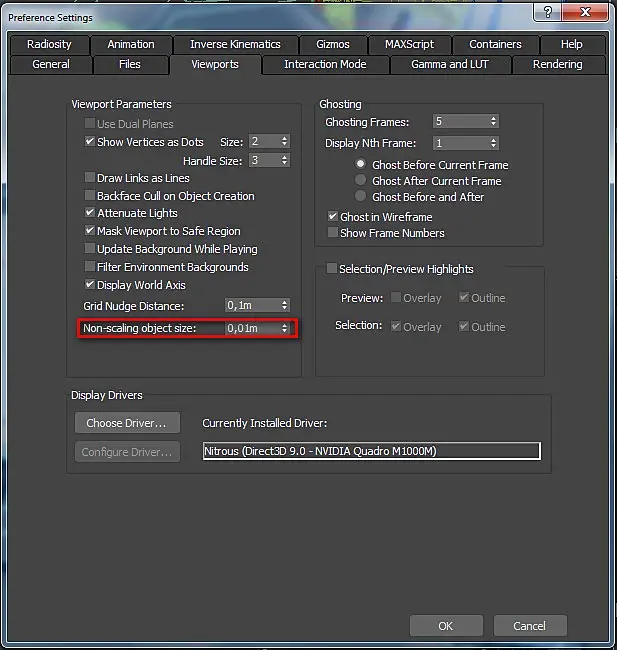Click the Display Nth Frame spinner arrows
Image resolution: width=617 pixels, height=650 pixels.
click(493, 143)
